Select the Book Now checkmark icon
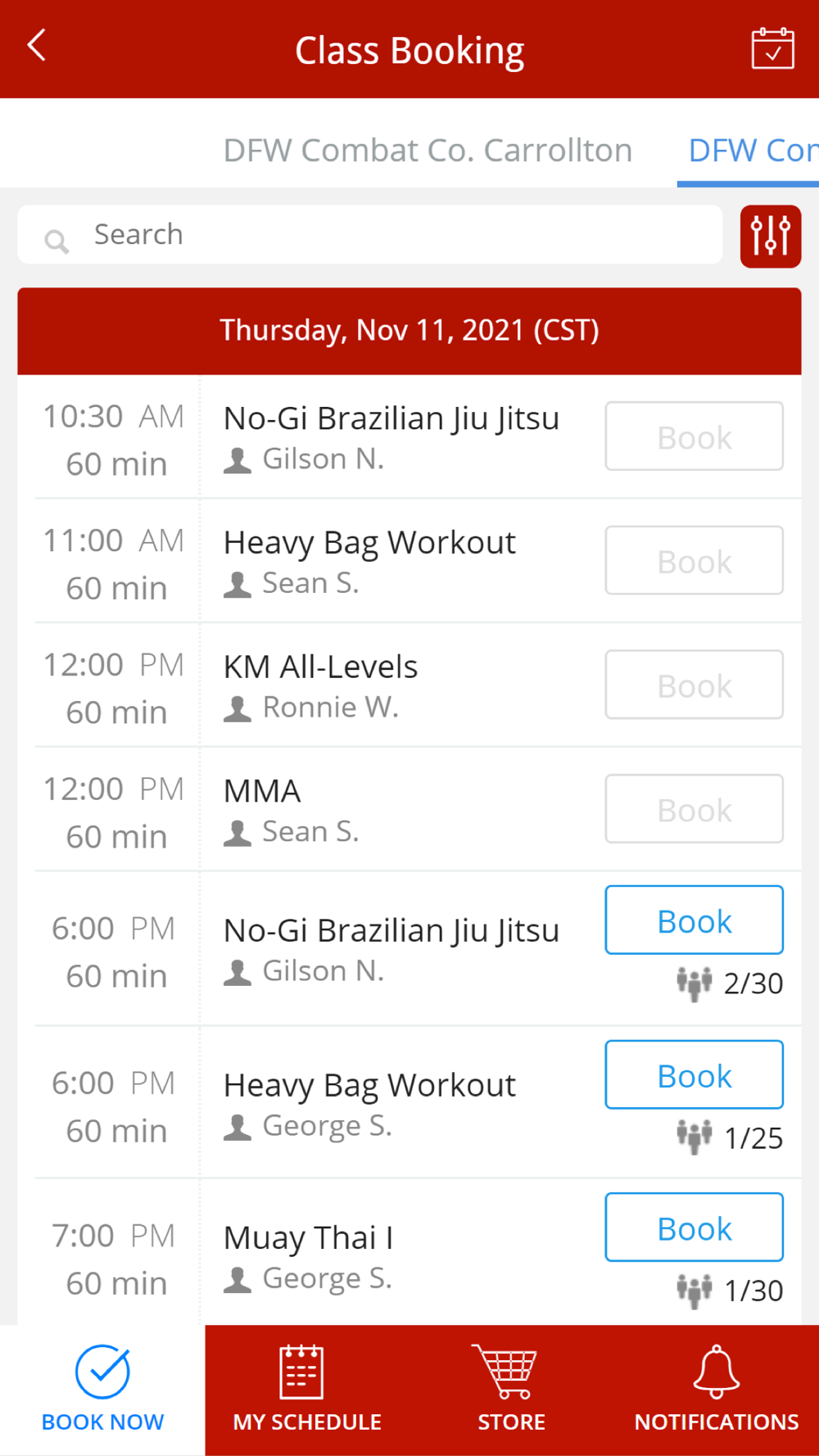819x1456 pixels. tap(102, 1372)
